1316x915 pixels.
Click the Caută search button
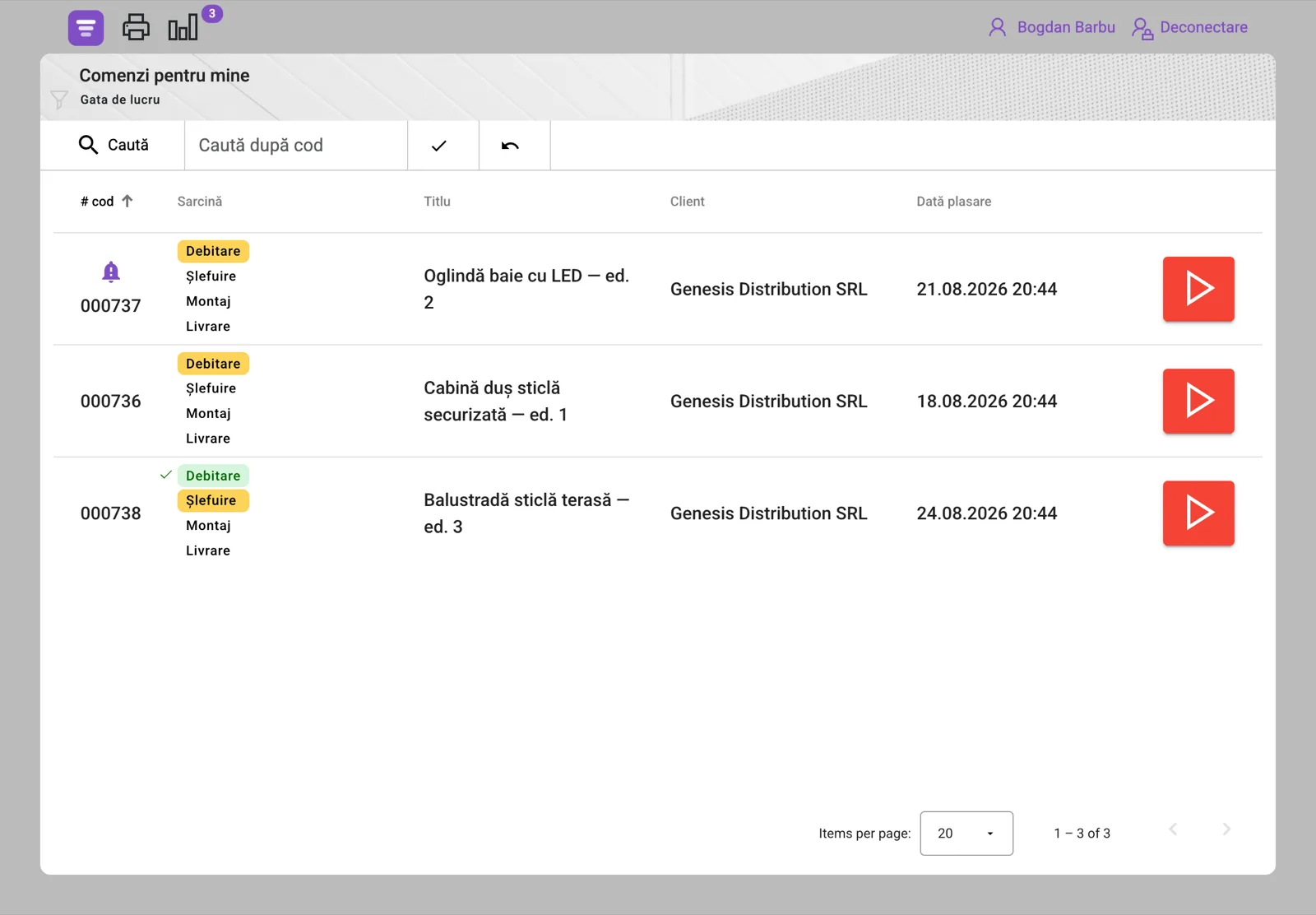[x=113, y=145]
